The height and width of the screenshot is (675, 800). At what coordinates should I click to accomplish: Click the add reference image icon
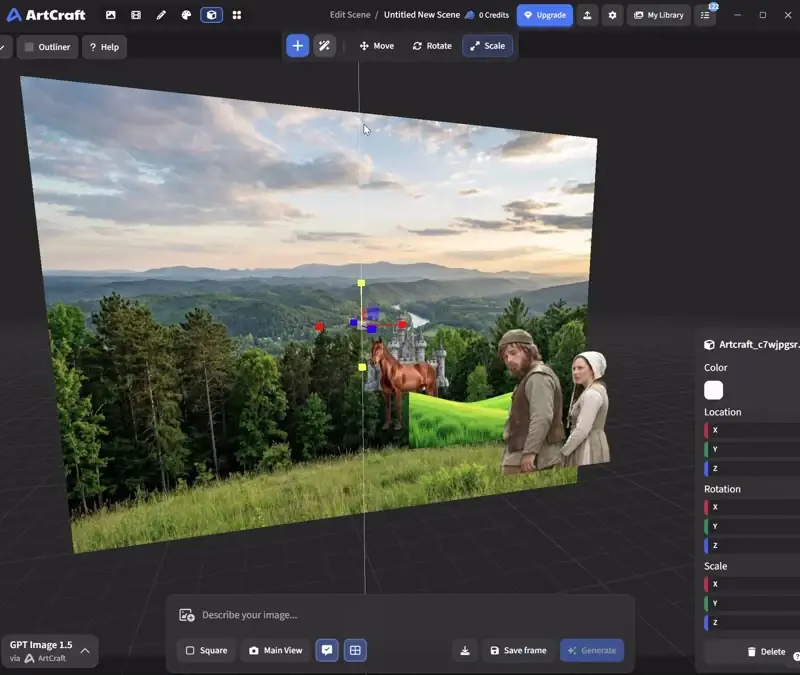pos(186,615)
